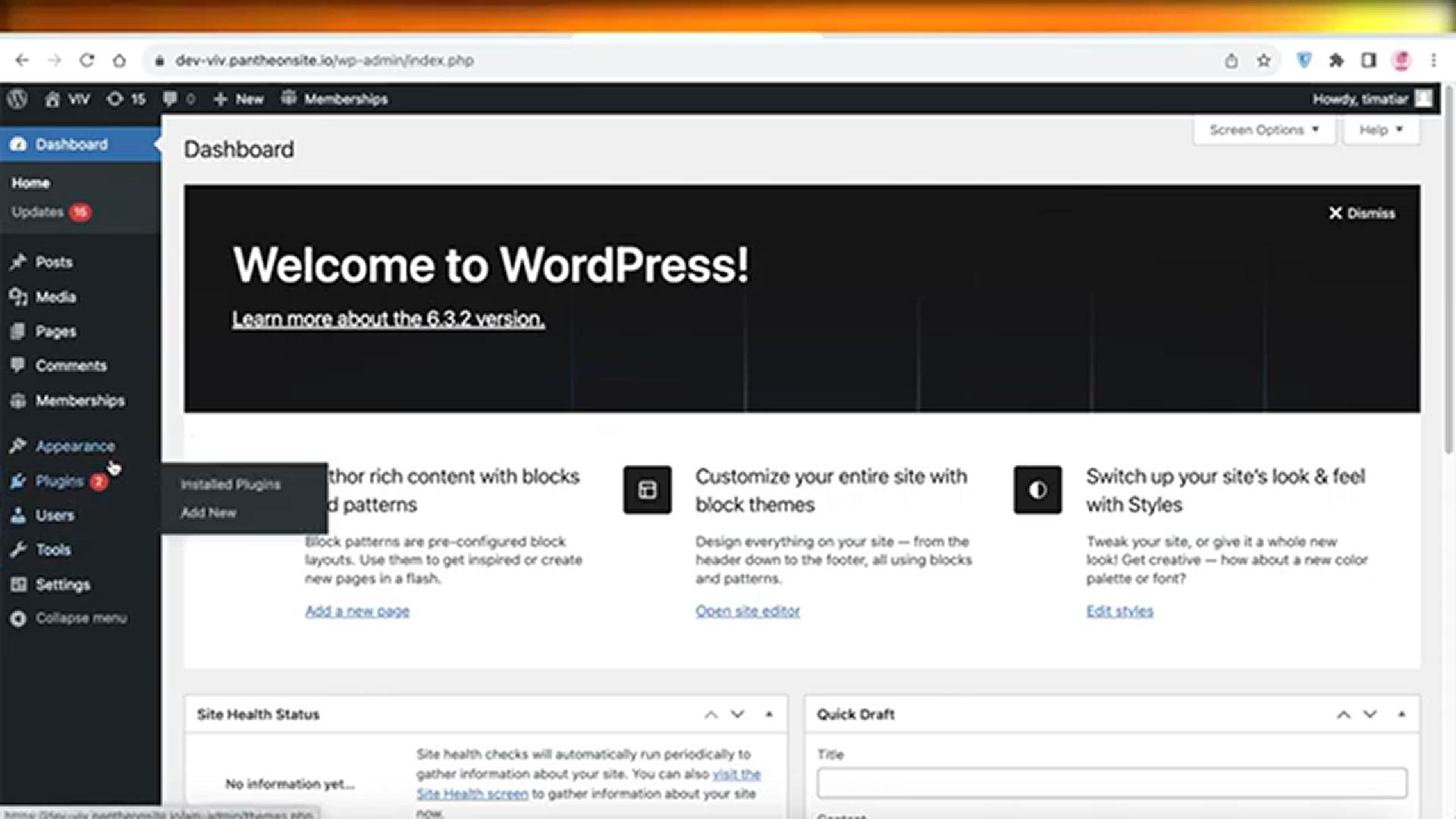Screen dimensions: 1456x819
Task: Click the Open site editor link
Action: coord(748,611)
